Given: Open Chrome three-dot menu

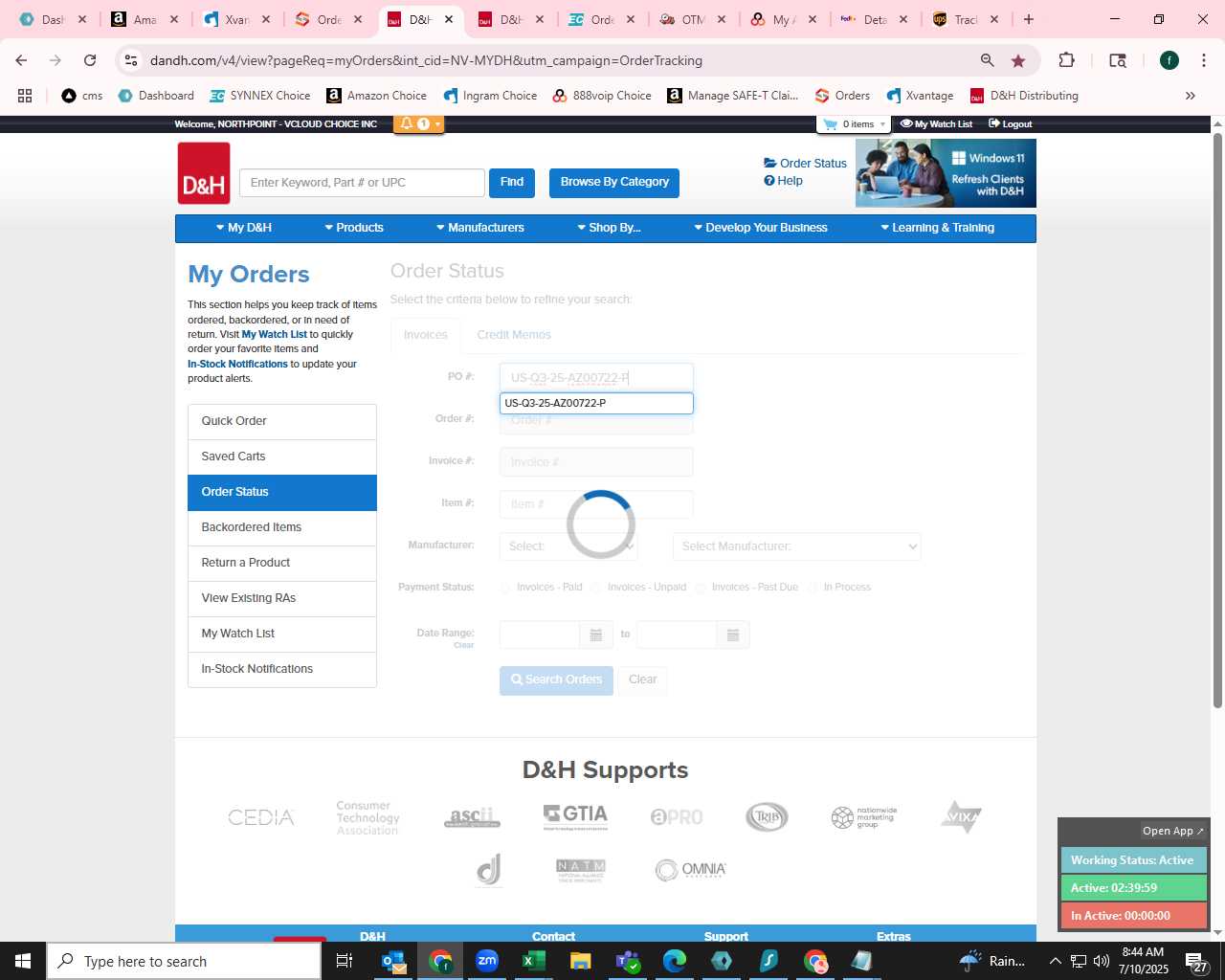Looking at the screenshot, I should (1203, 60).
